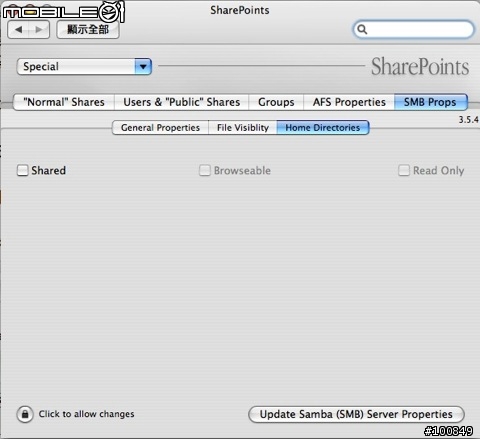Toggle the Browseable checkbox
Screen dimensions: 480x439
205,170
